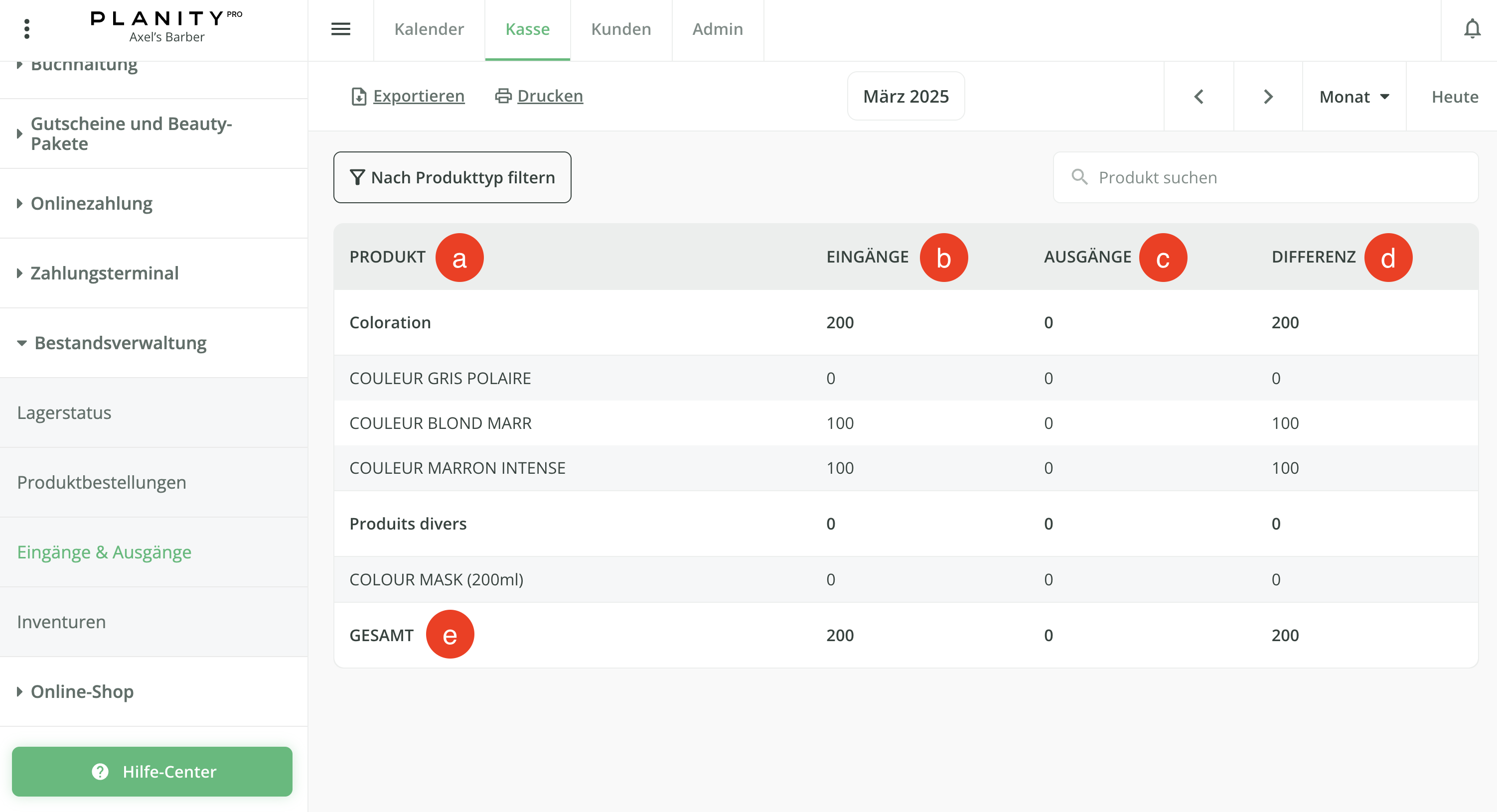The height and width of the screenshot is (812, 1497).
Task: Click the printer icon for Drucken
Action: [x=503, y=96]
